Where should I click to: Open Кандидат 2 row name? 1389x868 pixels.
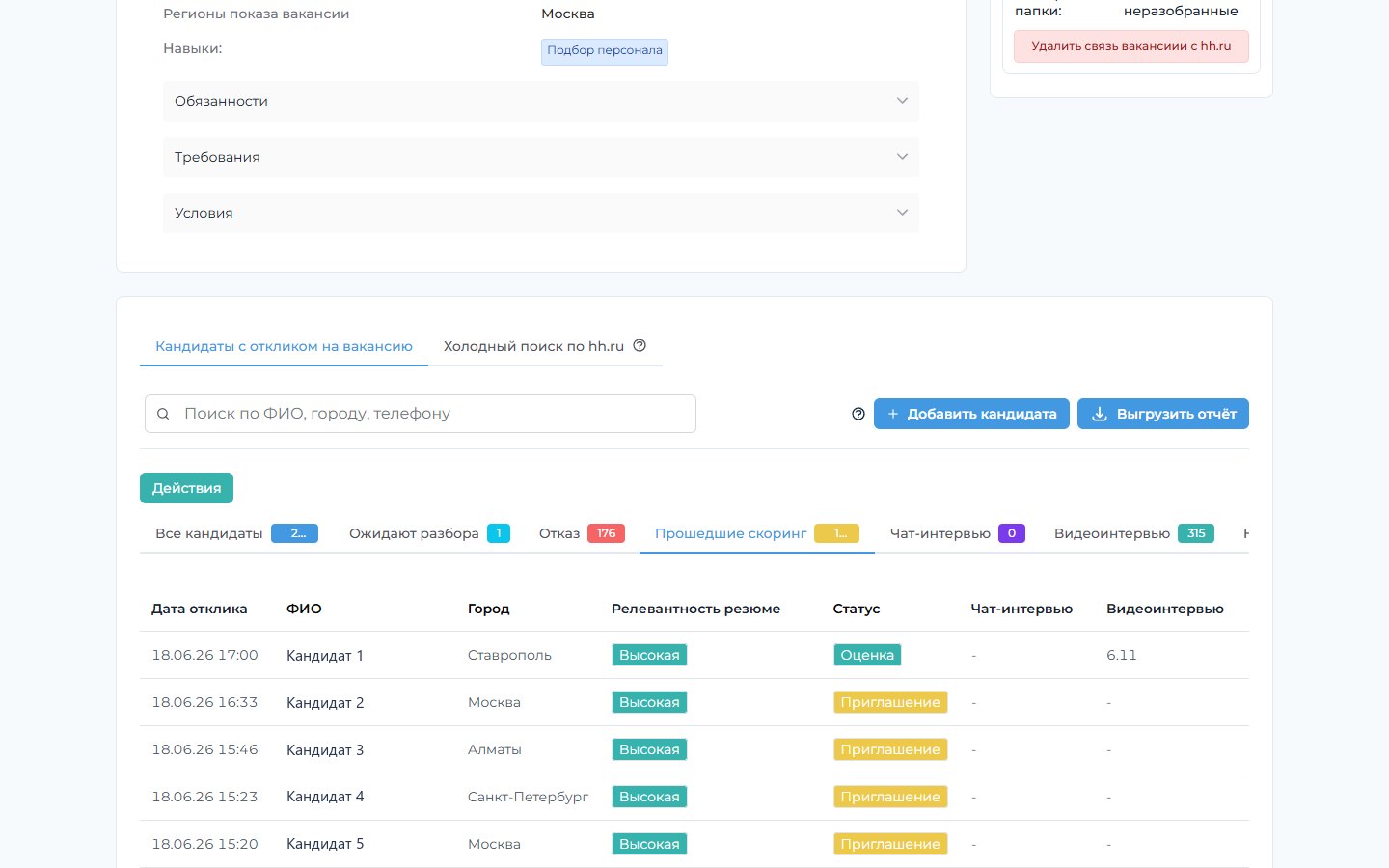coord(325,702)
